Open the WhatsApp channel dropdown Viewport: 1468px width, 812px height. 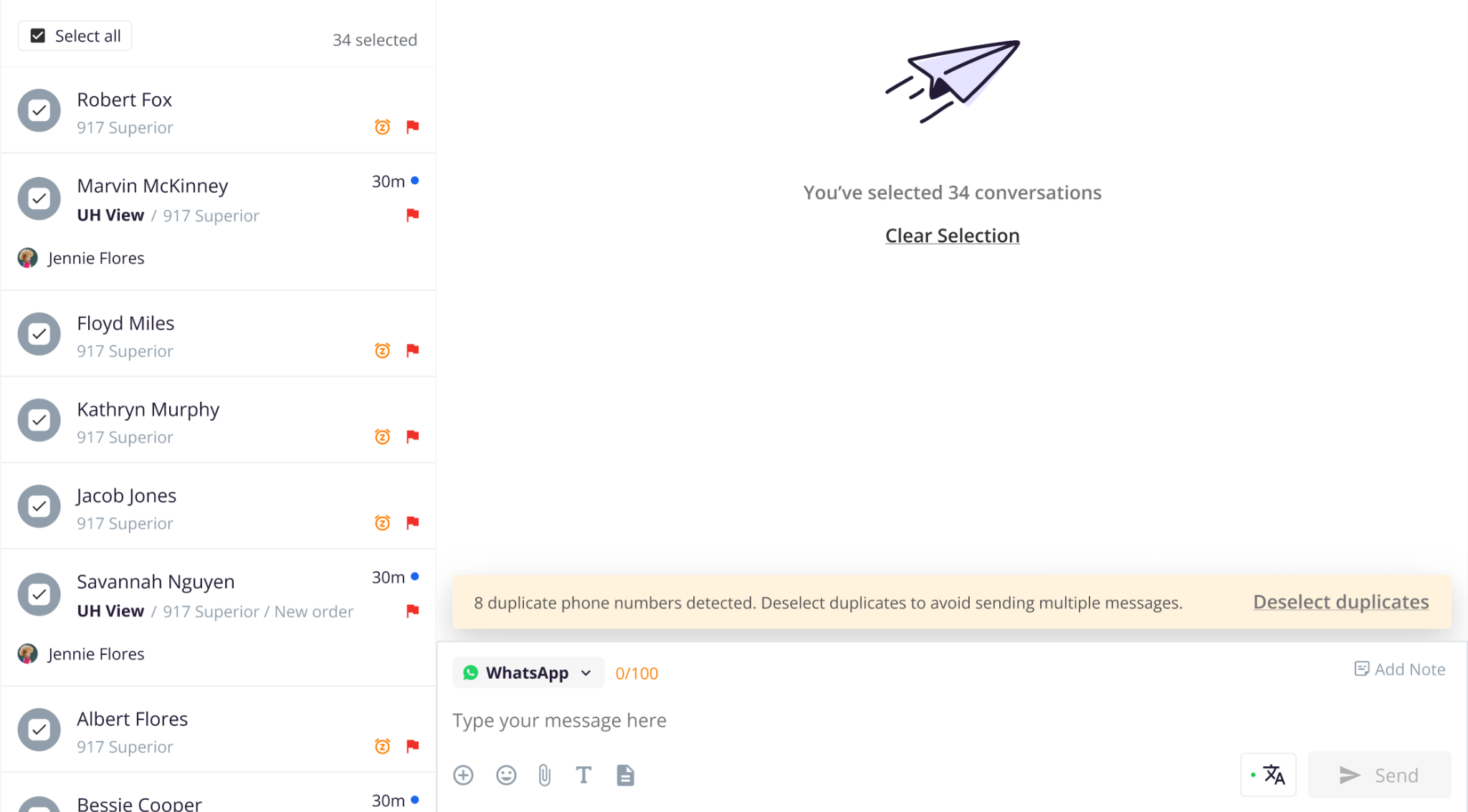[x=528, y=672]
